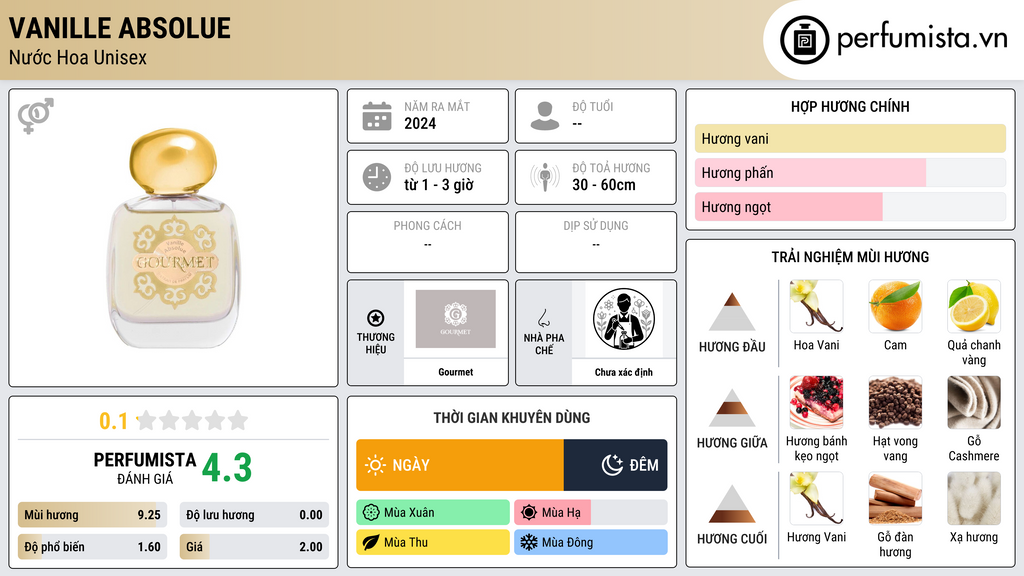This screenshot has width=1024, height=576.
Task: Click the longevity value từ 1 - 3 giờ
Action: [439, 185]
